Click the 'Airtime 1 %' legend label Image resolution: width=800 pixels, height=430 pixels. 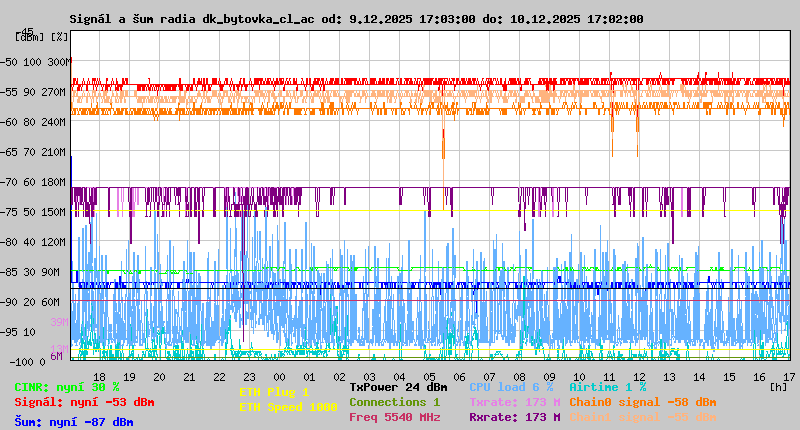tap(608, 387)
